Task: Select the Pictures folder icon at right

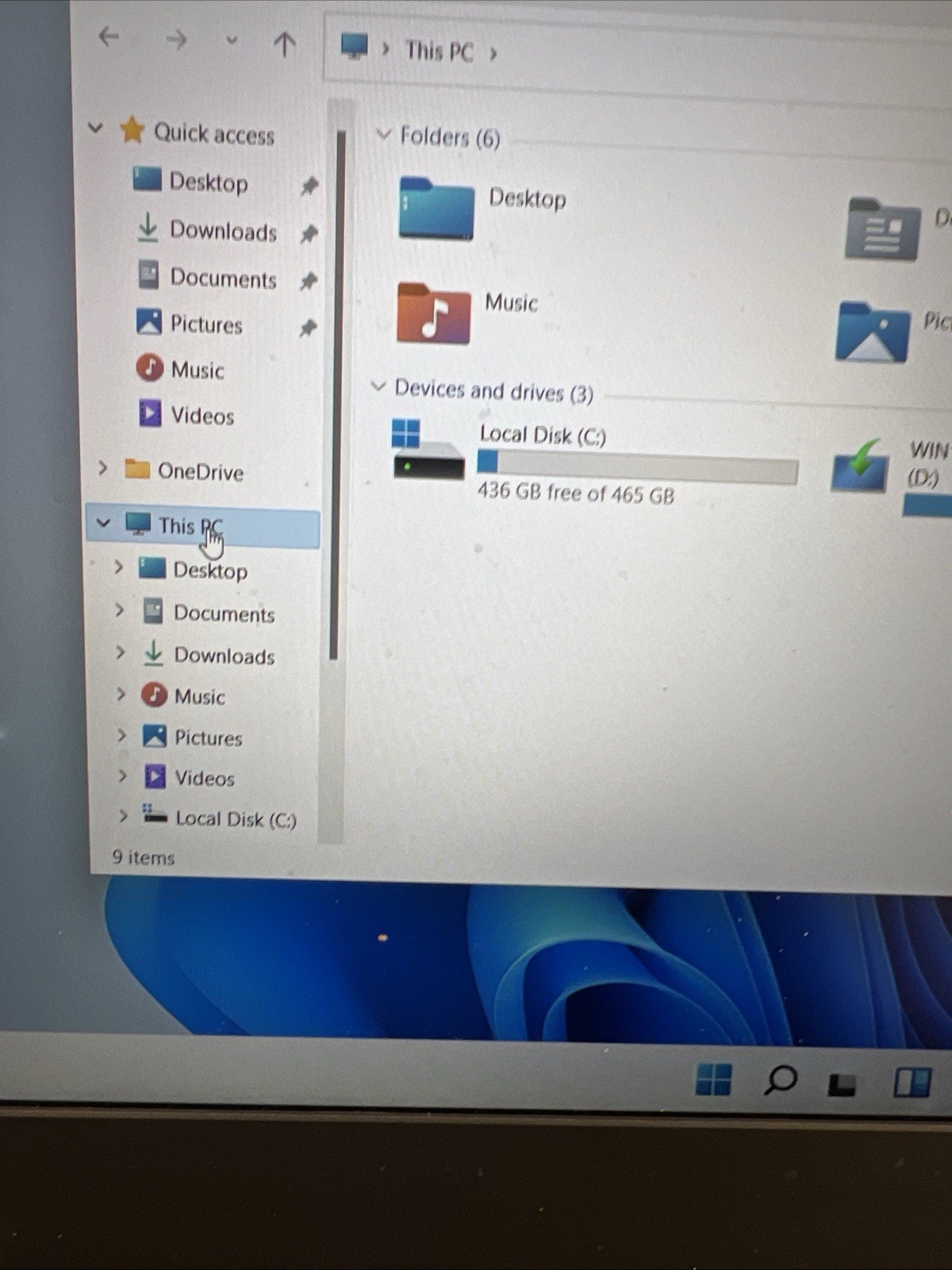Action: (x=872, y=332)
